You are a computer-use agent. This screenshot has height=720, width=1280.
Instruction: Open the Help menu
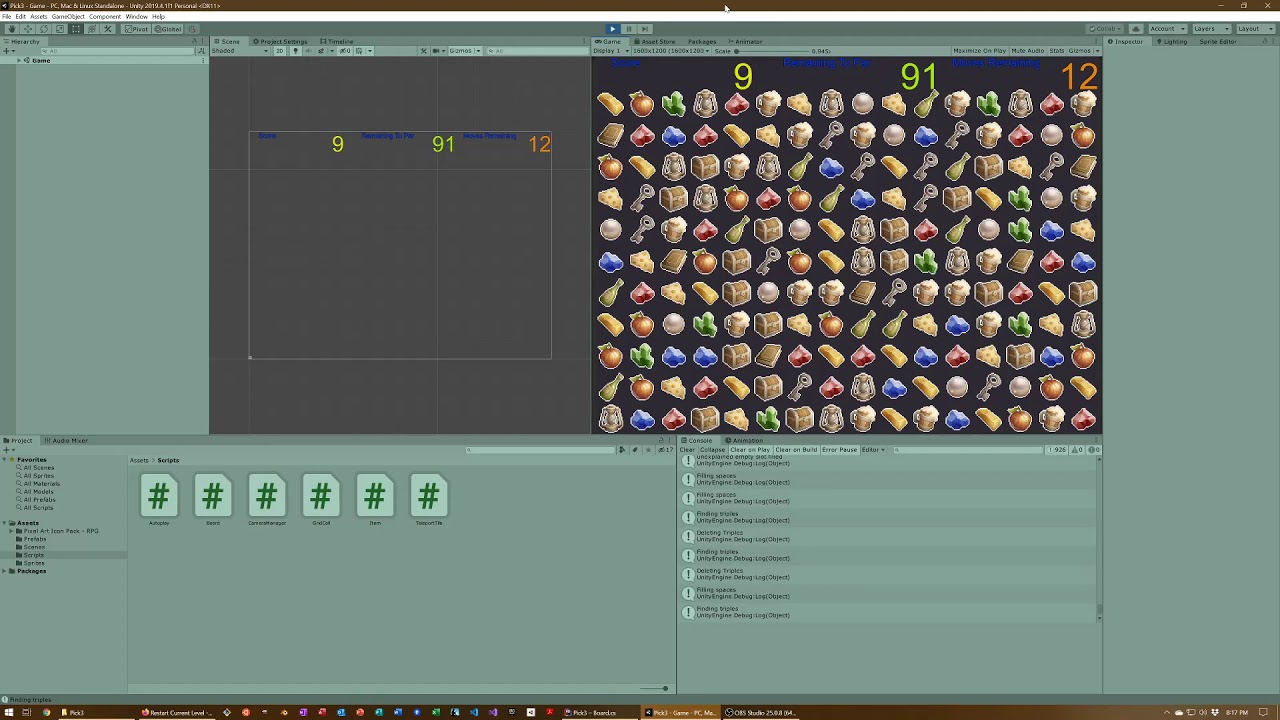pos(158,17)
